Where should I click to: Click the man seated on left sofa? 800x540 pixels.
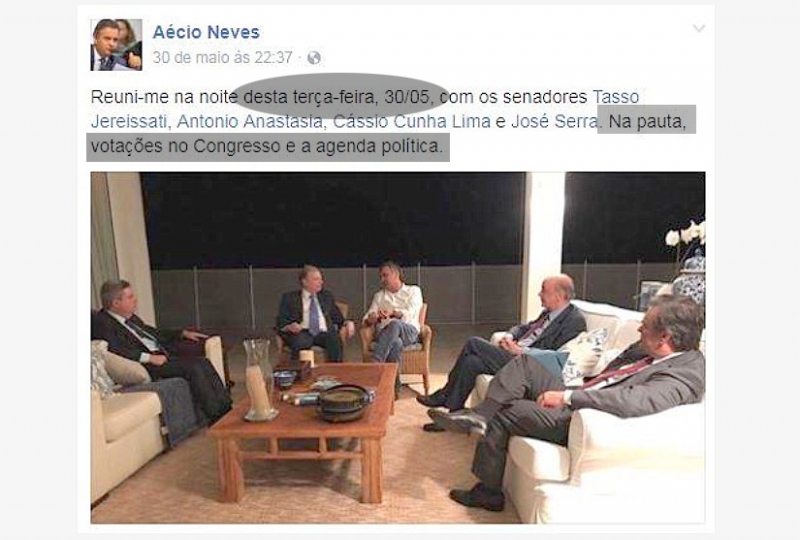pos(159,350)
